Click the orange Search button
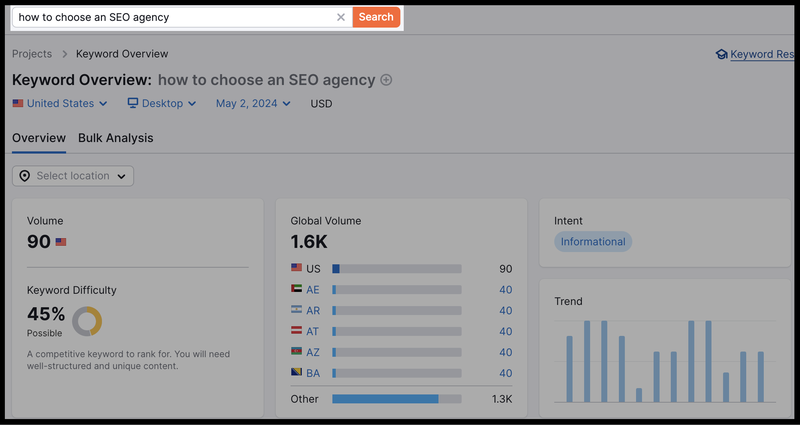Image resolution: width=800 pixels, height=425 pixels. tap(376, 17)
